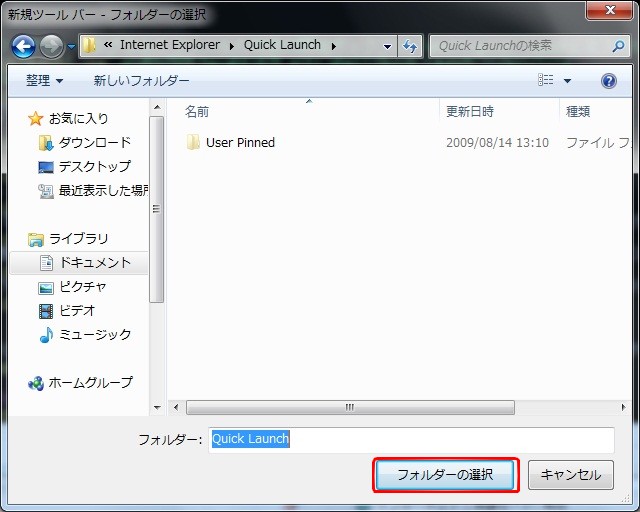Viewport: 640px width, 512px height.
Task: Click the refresh button beside address bar
Action: tap(410, 46)
